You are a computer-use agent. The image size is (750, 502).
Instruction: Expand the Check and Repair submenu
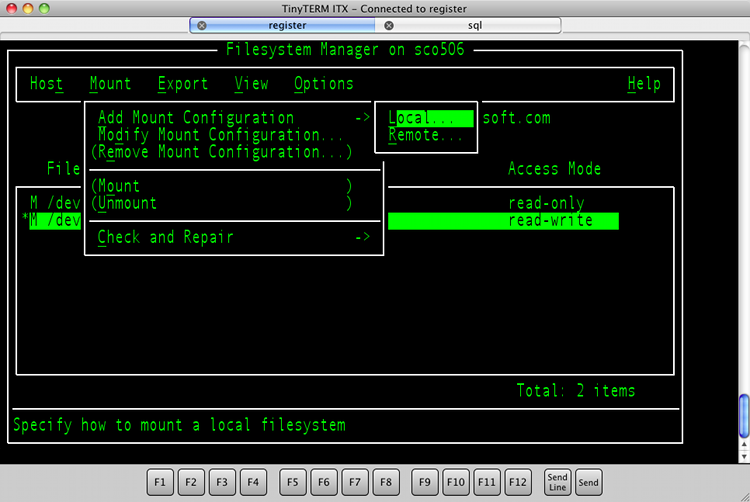coord(166,237)
